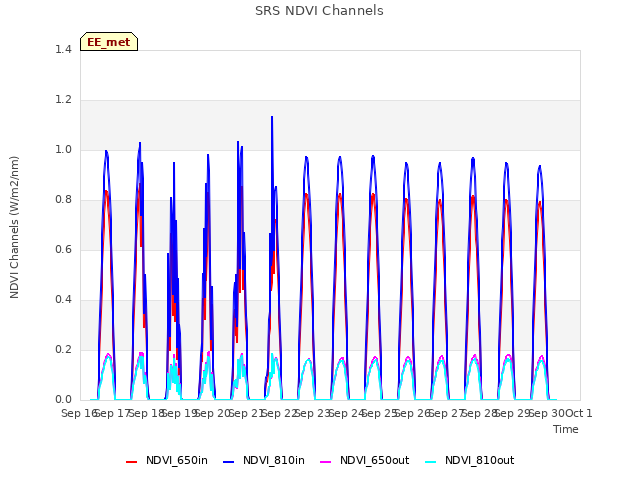Click the tallest blue spike near Sep 22
Image resolution: width=640 pixels, height=480 pixels.
pyautogui.click(x=272, y=118)
